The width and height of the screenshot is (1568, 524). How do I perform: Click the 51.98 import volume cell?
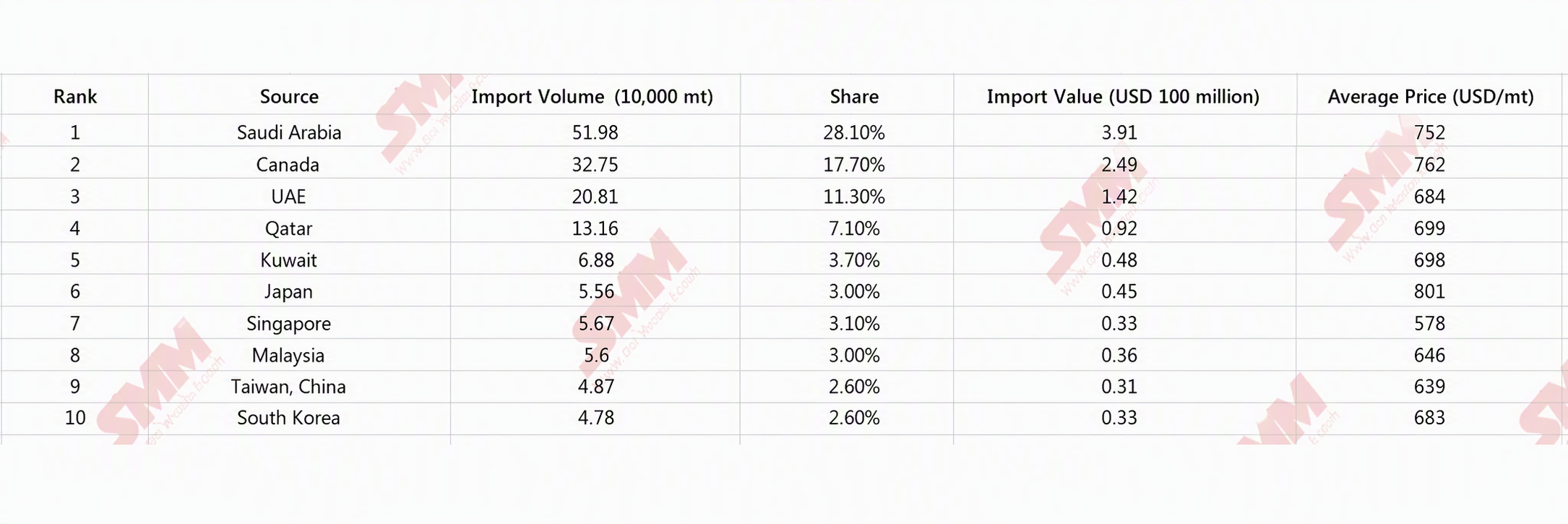tap(595, 132)
